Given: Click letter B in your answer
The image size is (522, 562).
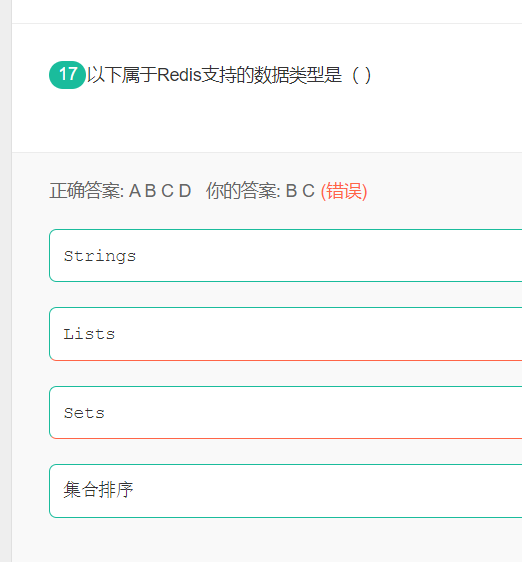Looking at the screenshot, I should click(x=291, y=191).
